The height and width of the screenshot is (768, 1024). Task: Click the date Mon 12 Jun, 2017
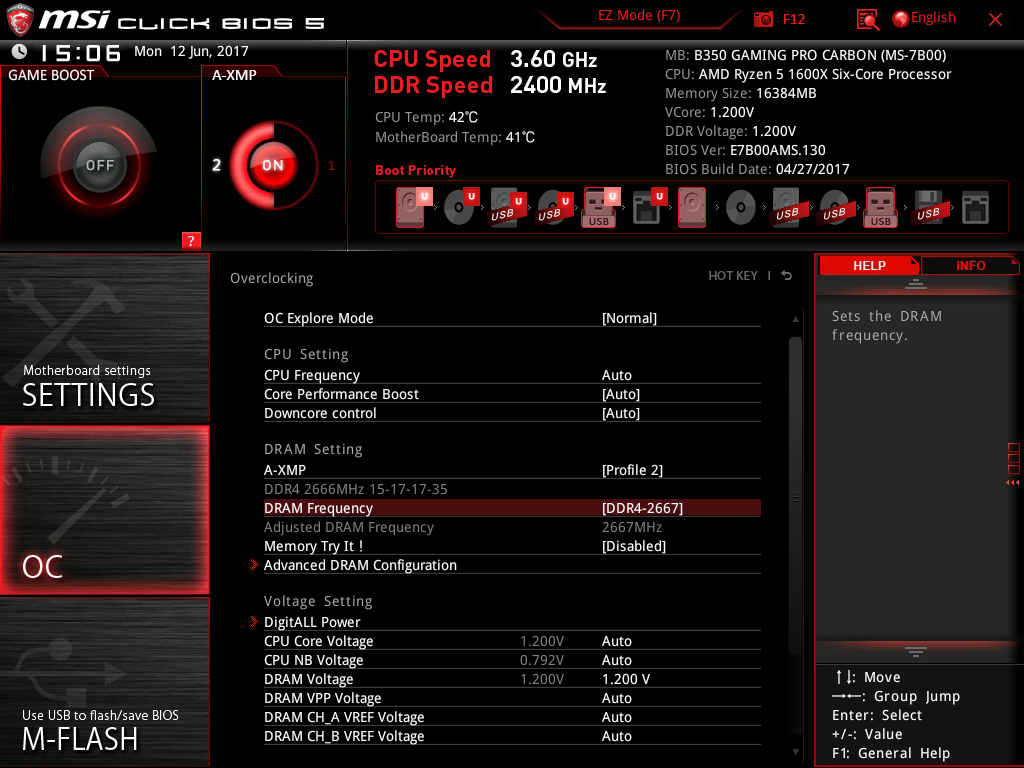point(191,51)
